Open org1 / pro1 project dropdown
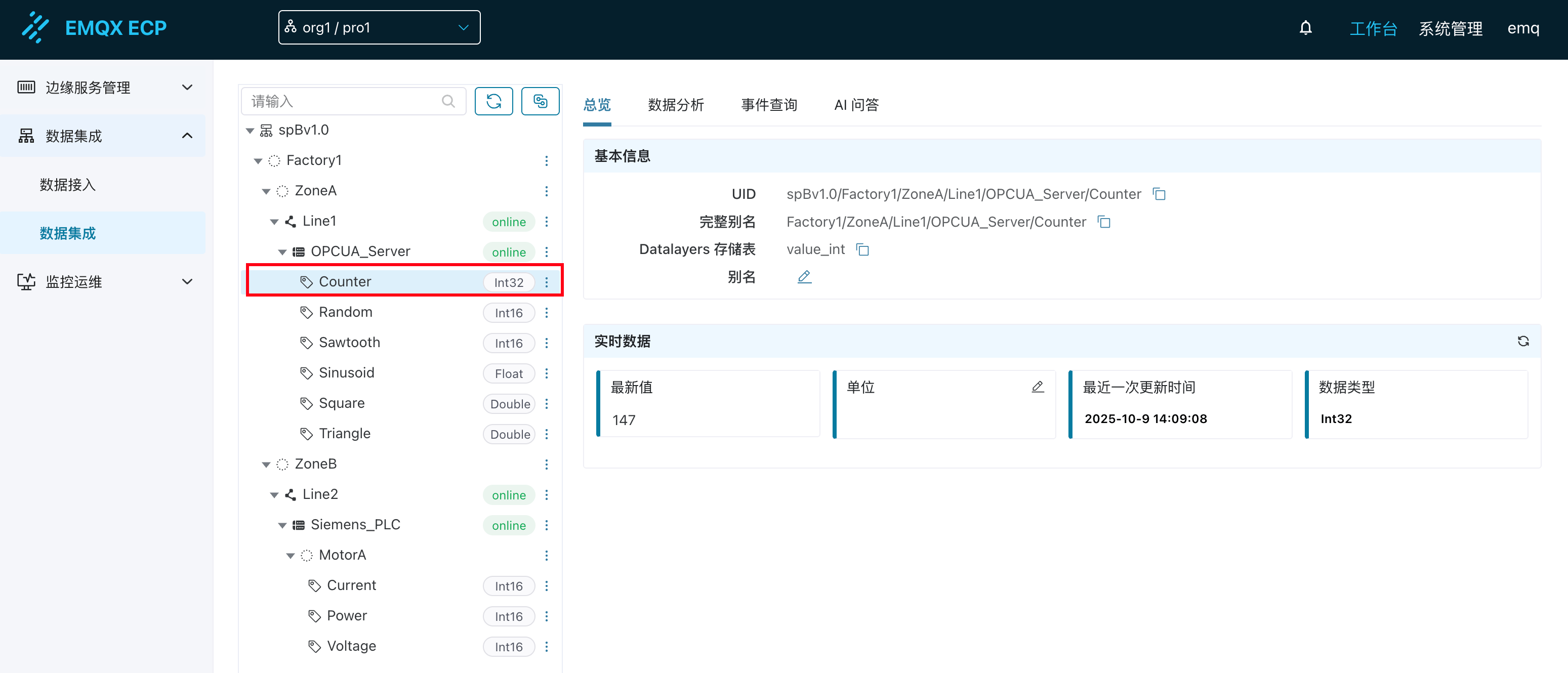This screenshot has height=673, width=1568. (379, 28)
